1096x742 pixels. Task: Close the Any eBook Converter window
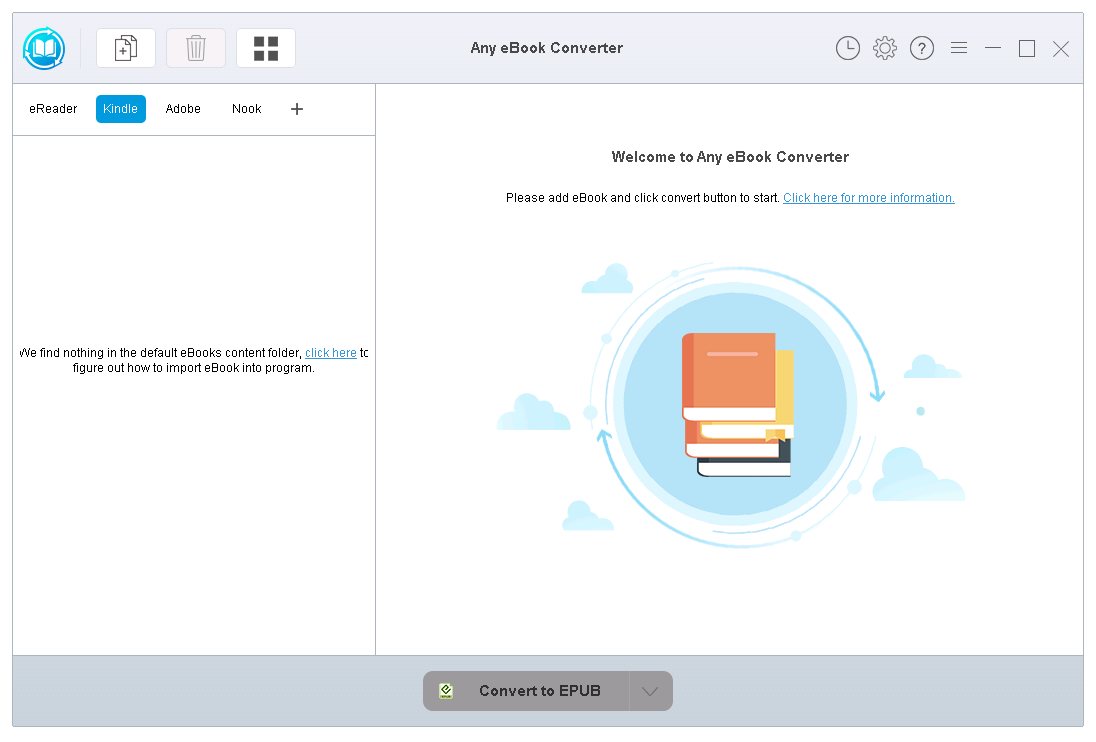point(1061,48)
